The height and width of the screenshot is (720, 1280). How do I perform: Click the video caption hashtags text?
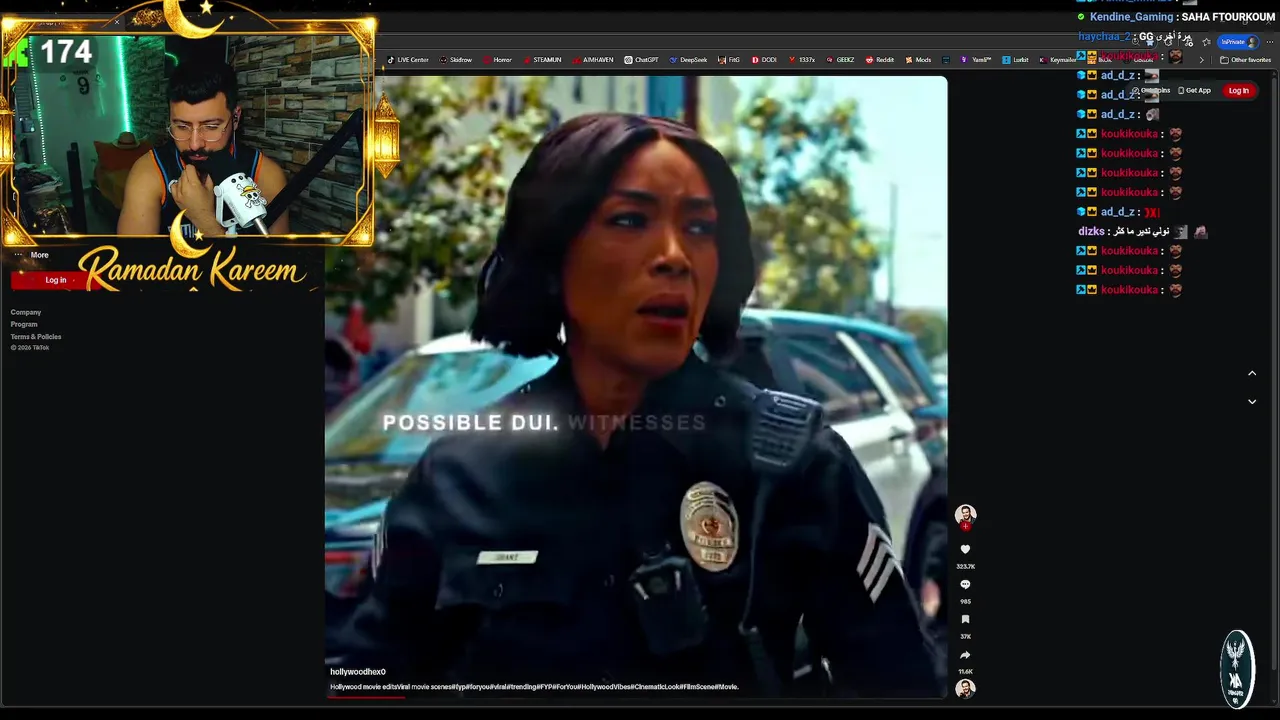tap(534, 687)
